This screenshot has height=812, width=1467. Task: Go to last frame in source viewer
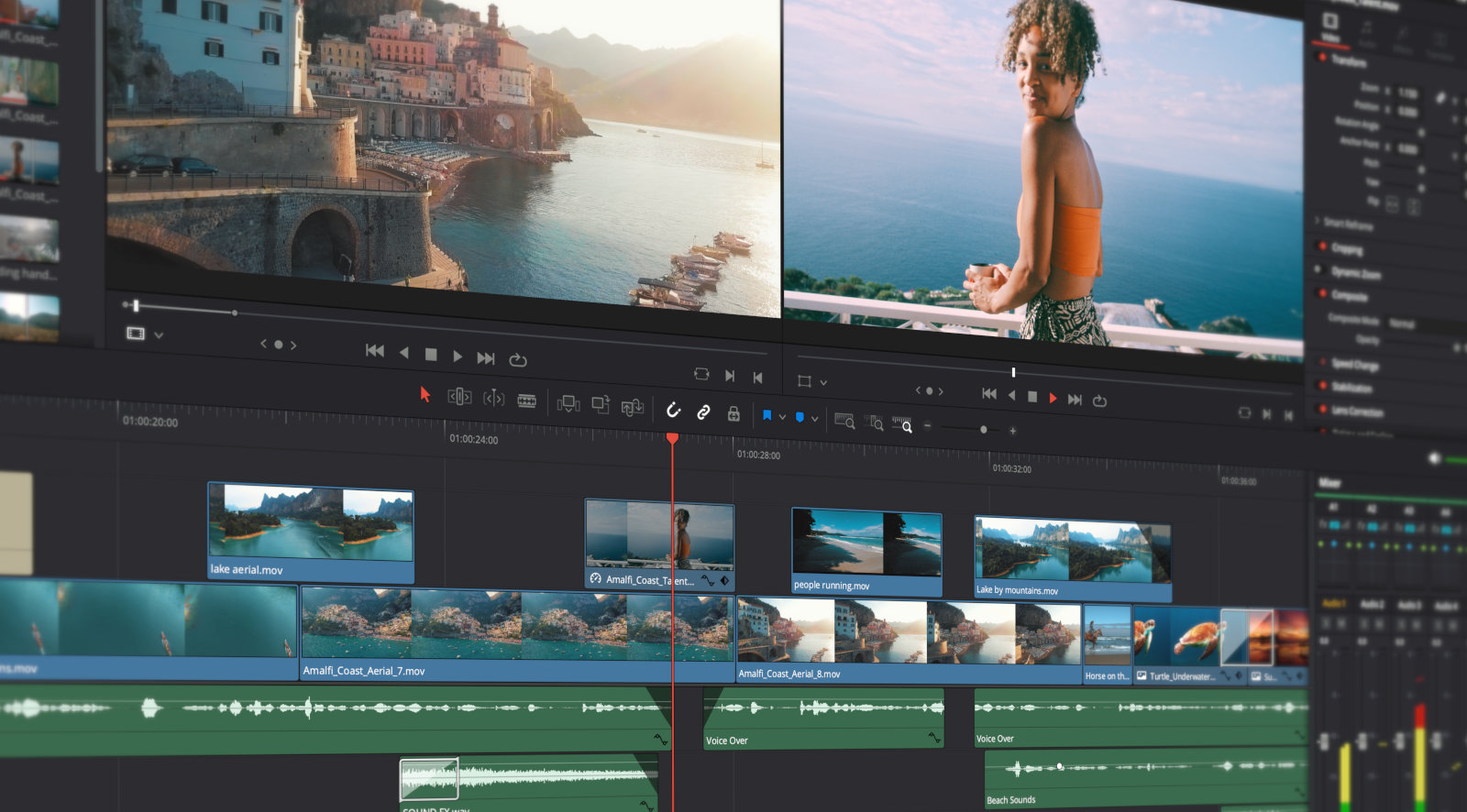pyautogui.click(x=486, y=358)
